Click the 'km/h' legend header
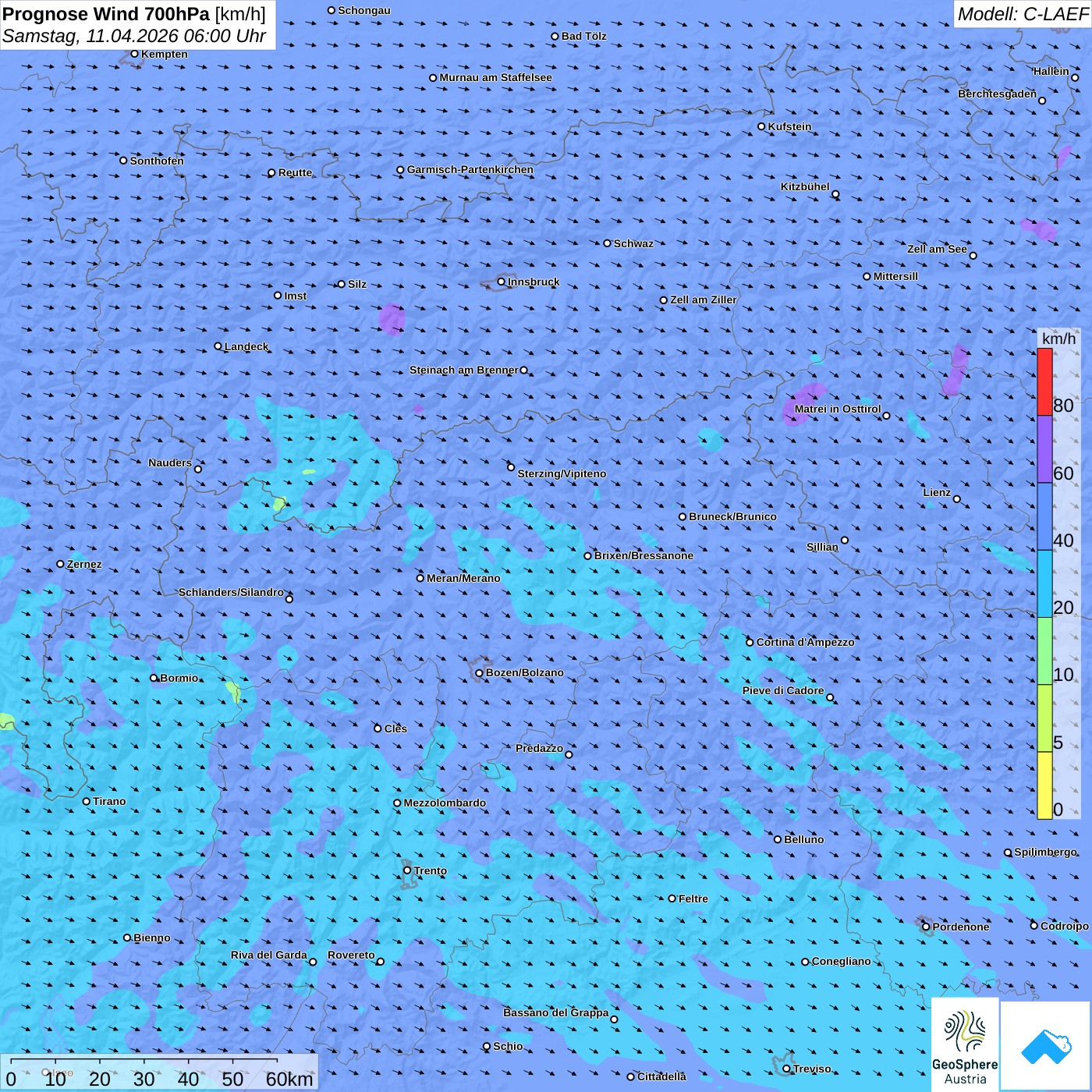This screenshot has width=1092, height=1092. [x=1058, y=339]
